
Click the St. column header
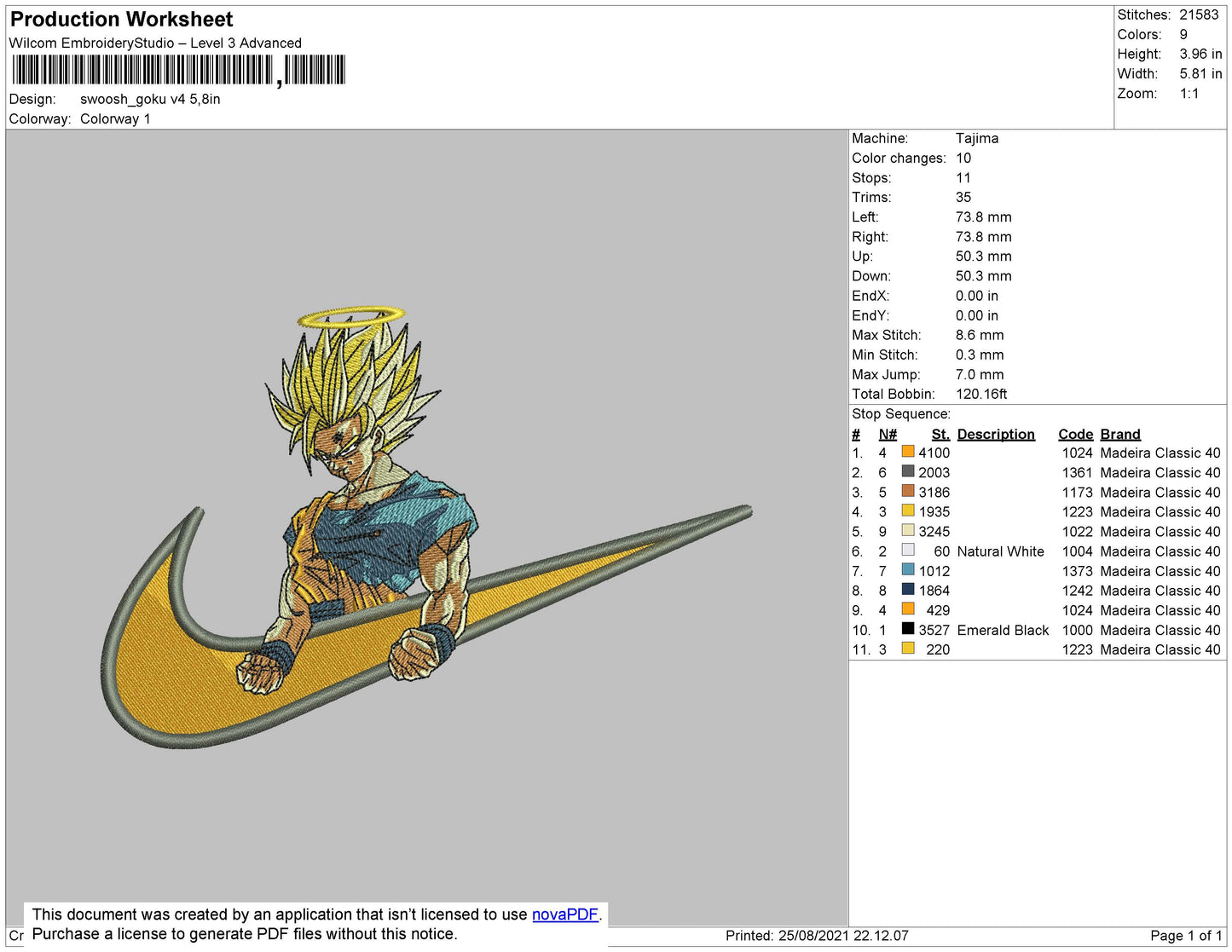[940, 434]
